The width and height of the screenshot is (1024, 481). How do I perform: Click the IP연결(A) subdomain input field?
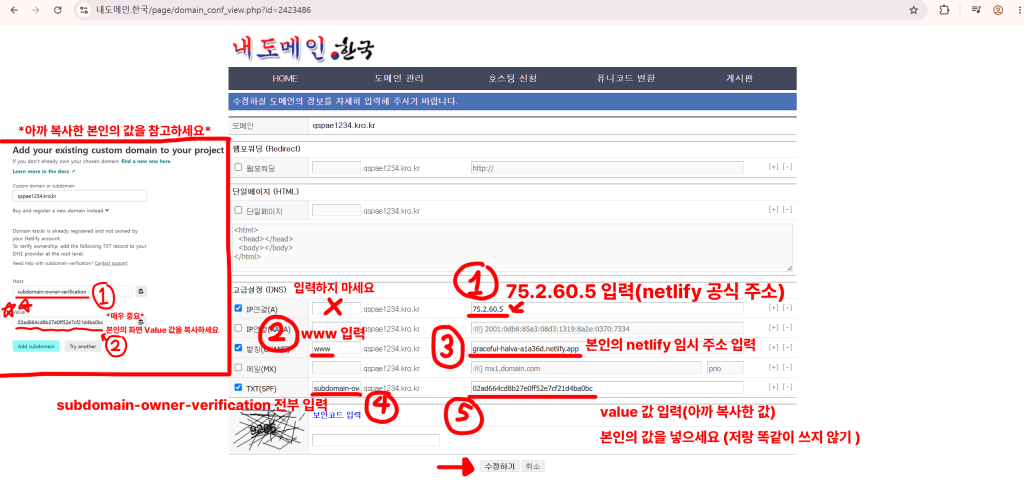tap(336, 308)
